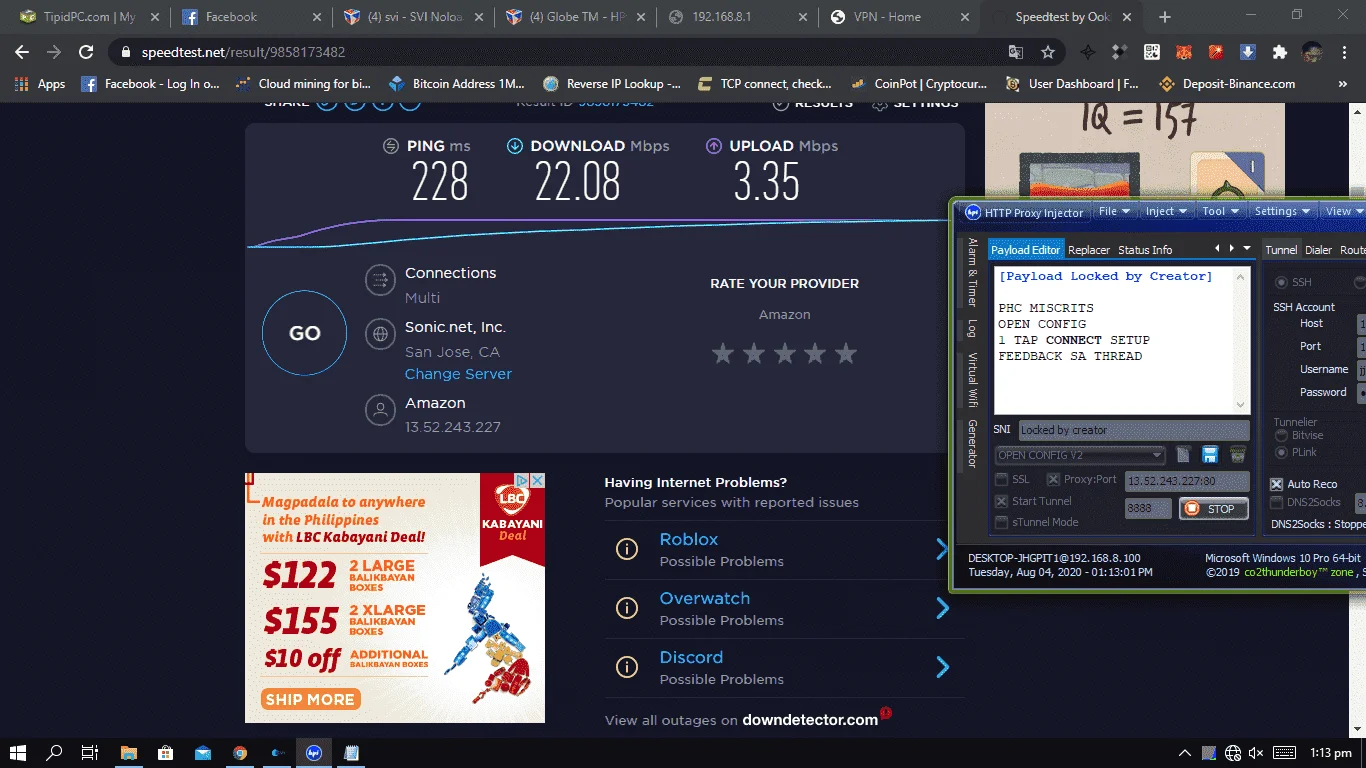1366x768 pixels.
Task: Open the downdetector.com link
Action: click(810, 720)
